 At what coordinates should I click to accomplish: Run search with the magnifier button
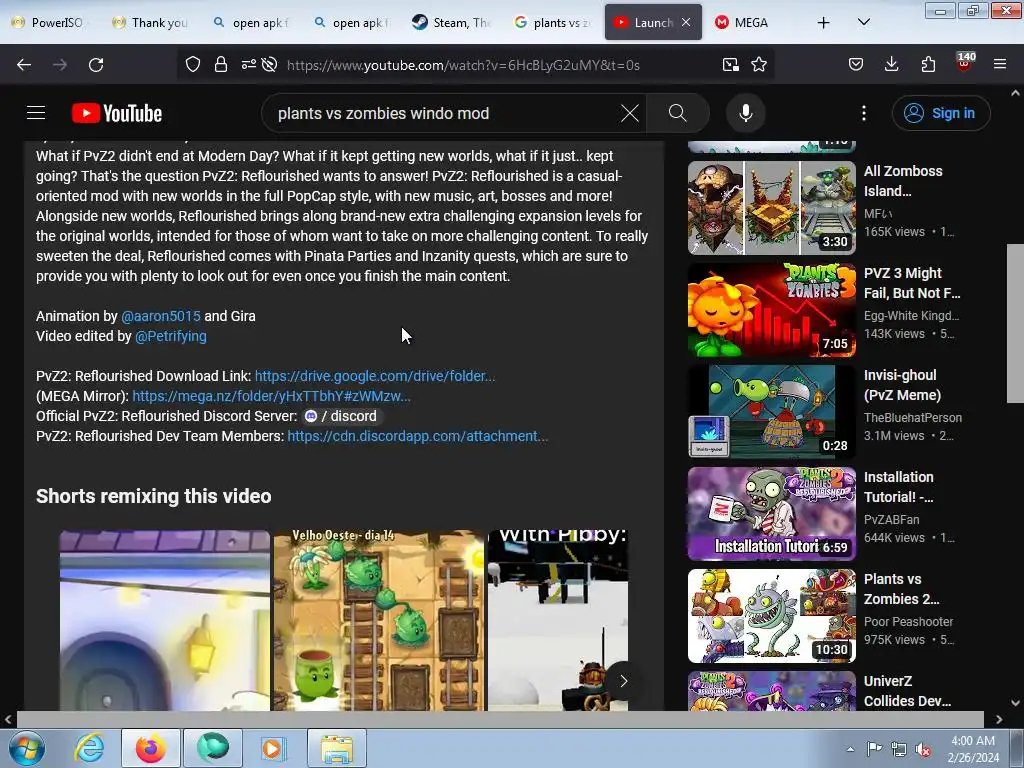coord(678,113)
